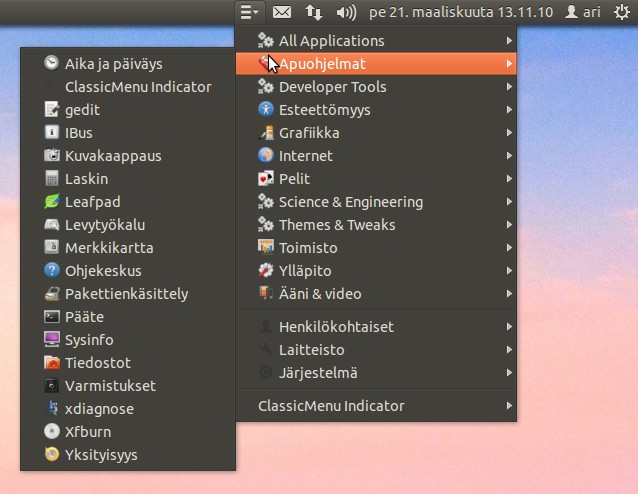
Task: Click the Grafiikka paintbrush icon
Action: click(266, 132)
